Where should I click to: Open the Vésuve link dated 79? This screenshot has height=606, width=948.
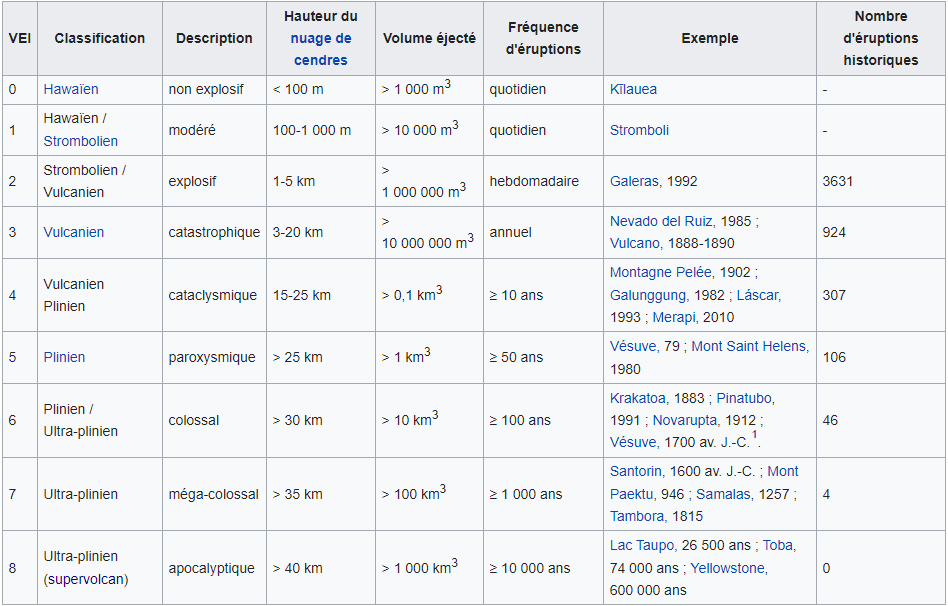[x=634, y=347]
